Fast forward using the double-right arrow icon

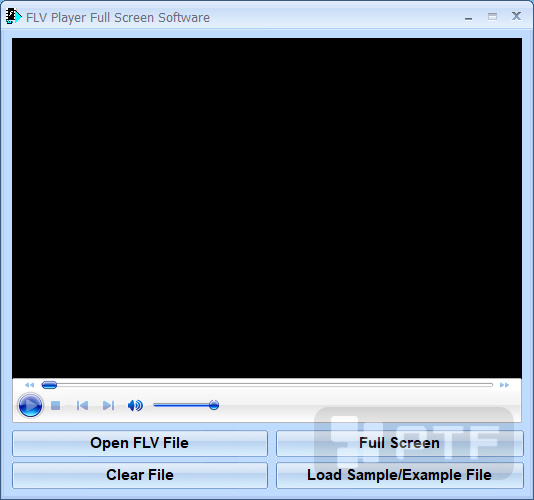point(504,385)
